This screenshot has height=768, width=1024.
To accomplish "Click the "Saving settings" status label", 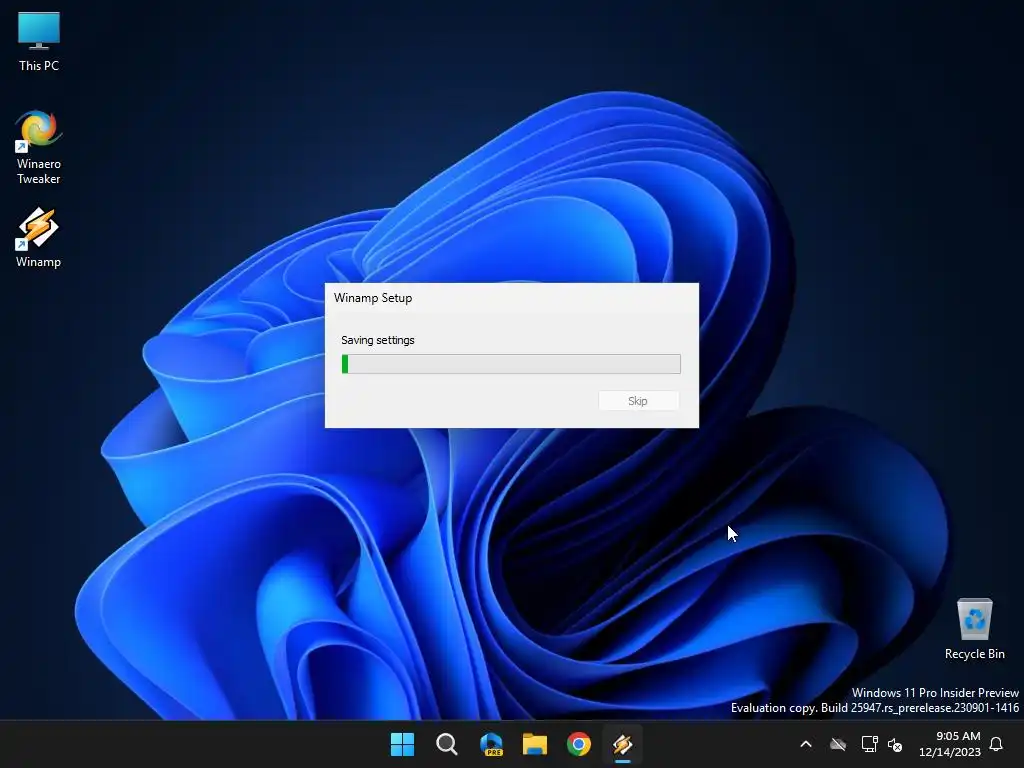I will pos(377,340).
